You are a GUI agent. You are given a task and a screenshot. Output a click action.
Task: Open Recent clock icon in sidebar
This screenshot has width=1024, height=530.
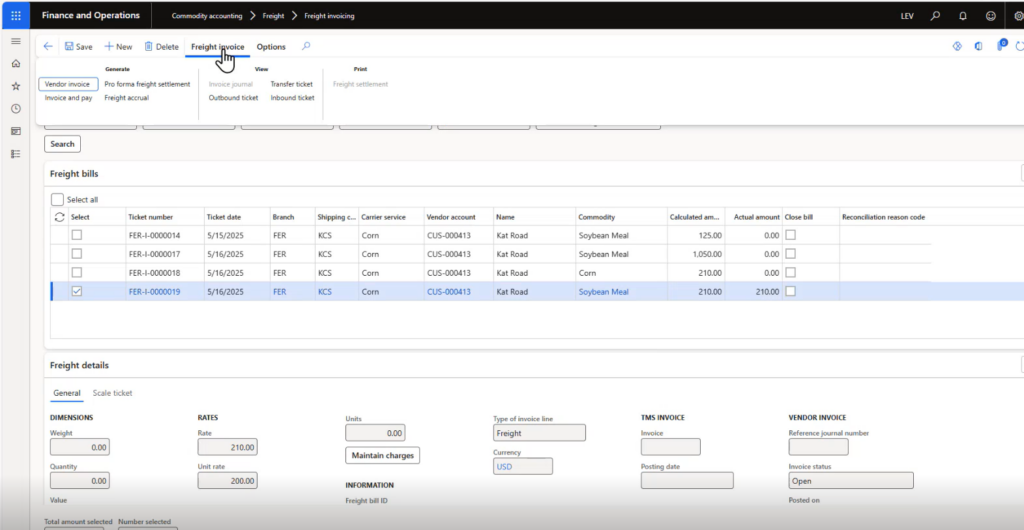16,109
